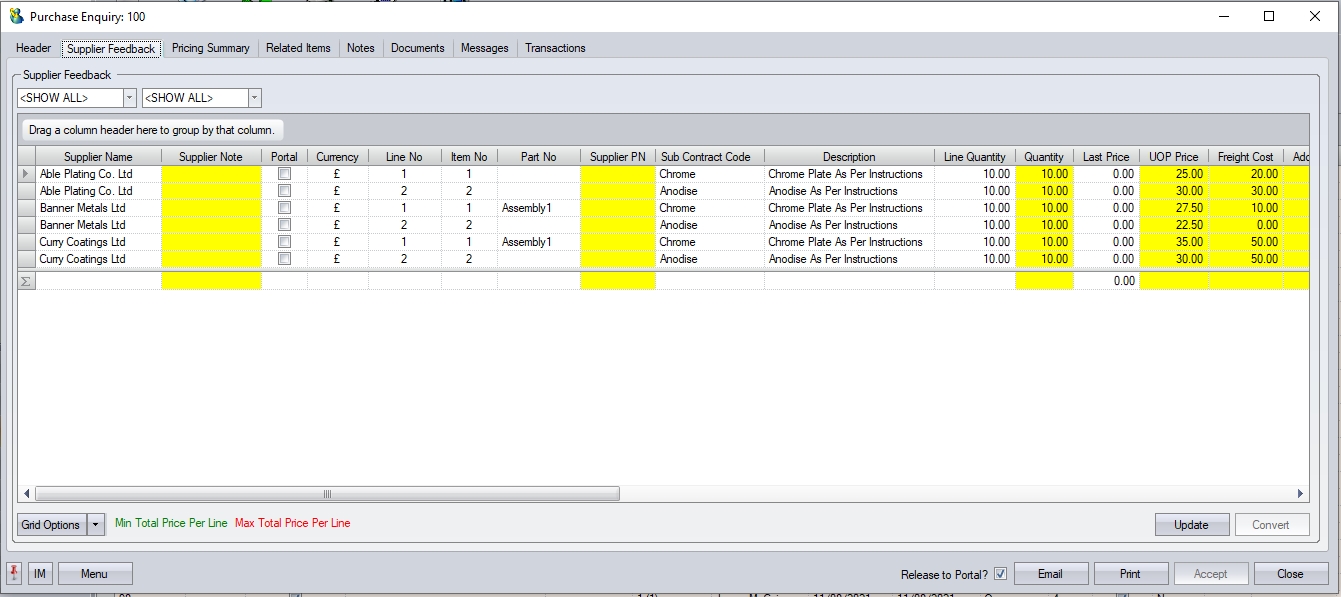This screenshot has height=597, width=1341.
Task: Toggle the Release to Portal checkbox
Action: click(1000, 574)
